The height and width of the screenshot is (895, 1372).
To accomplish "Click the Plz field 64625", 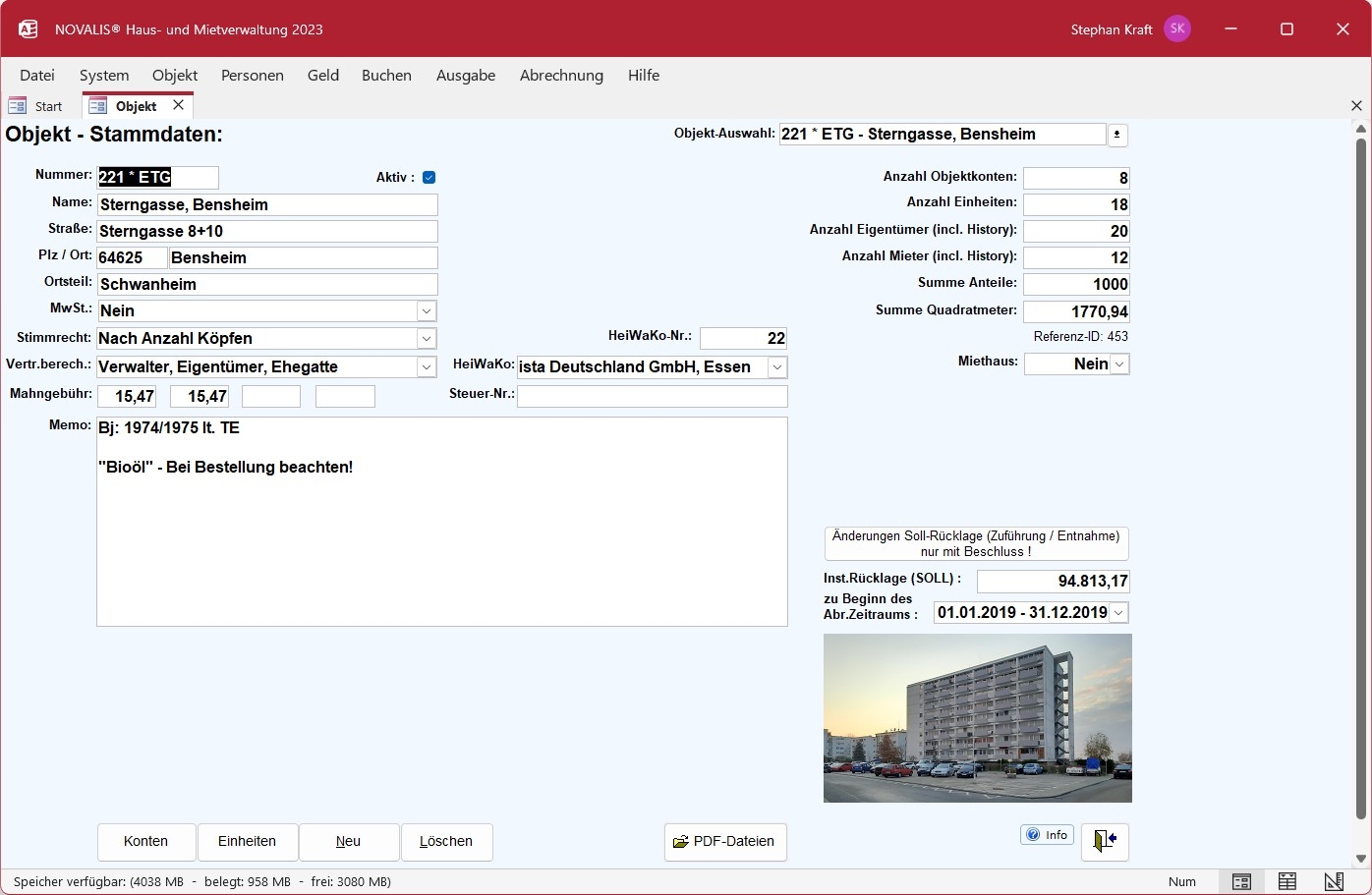I will (132, 257).
